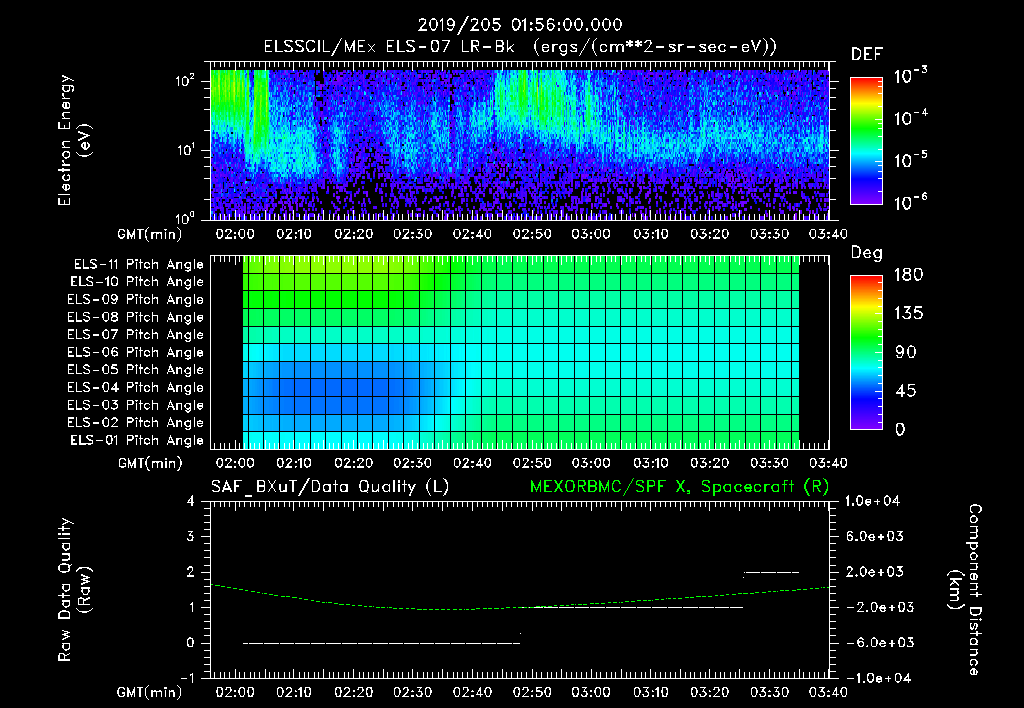Click 02:20 tick label under bottom plot

click(x=353, y=692)
